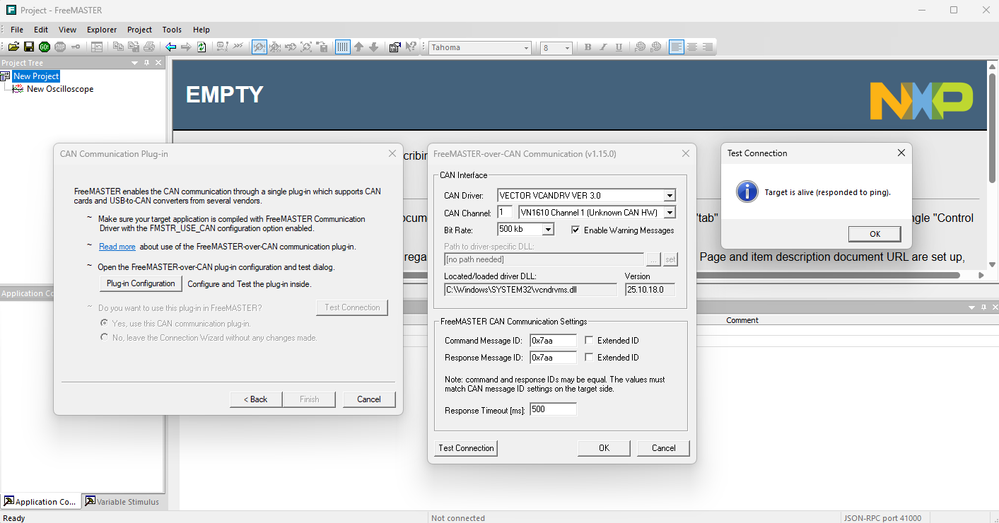
Task: Click the key icon in the toolbar
Action: pyautogui.click(x=76, y=47)
